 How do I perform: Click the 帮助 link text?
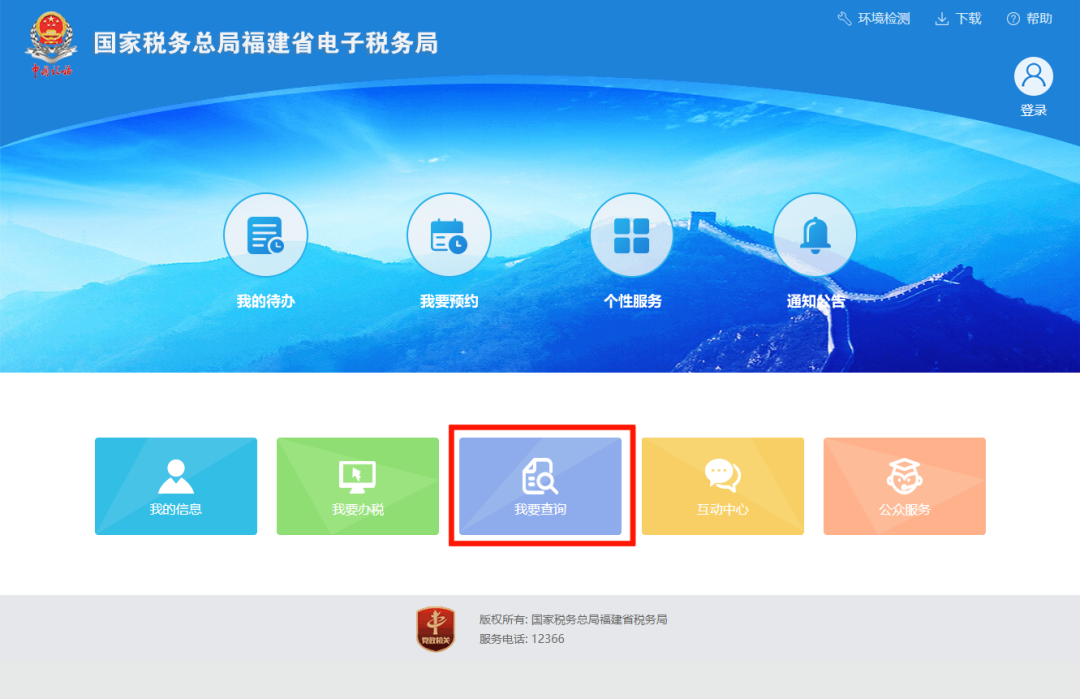[x=1039, y=19]
